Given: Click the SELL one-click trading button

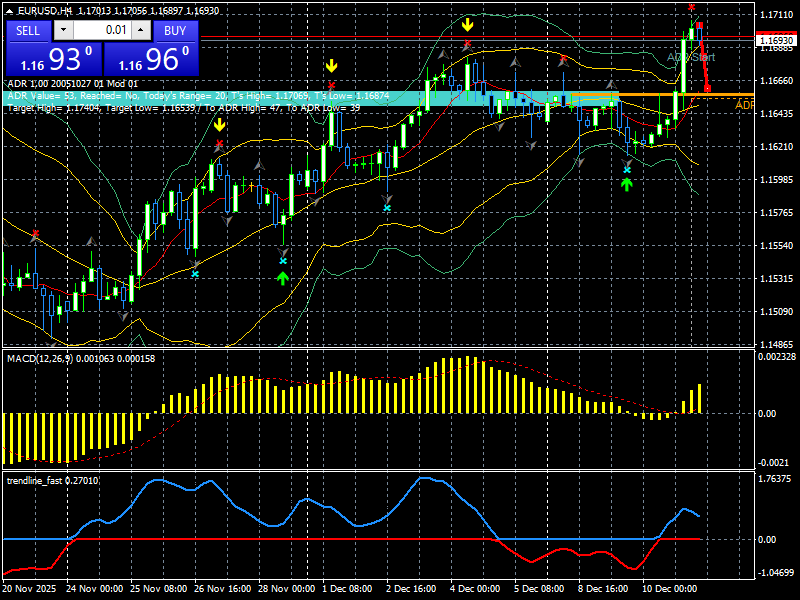Looking at the screenshot, I should point(28,31).
